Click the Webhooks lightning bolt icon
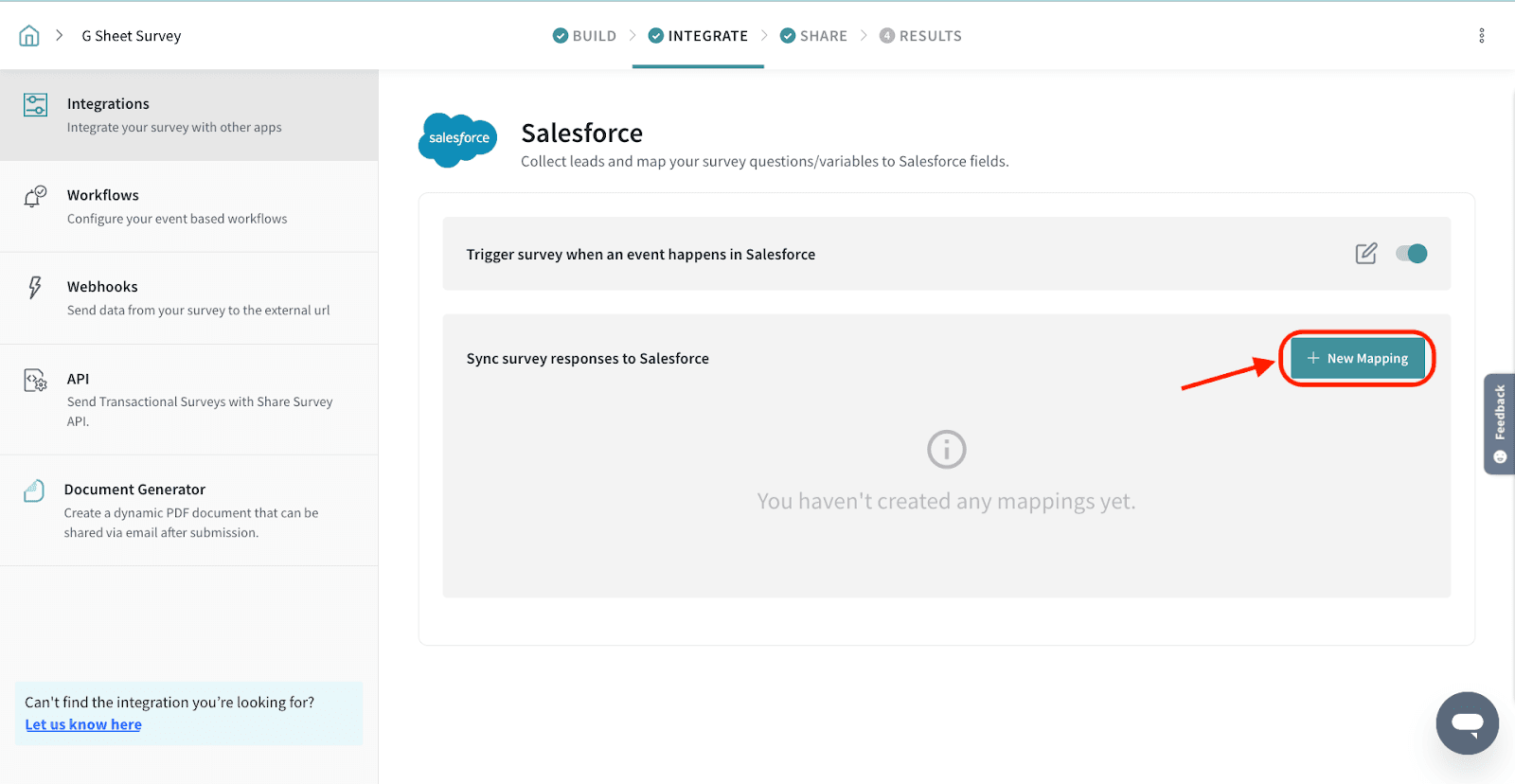The width and height of the screenshot is (1515, 784). point(35,288)
